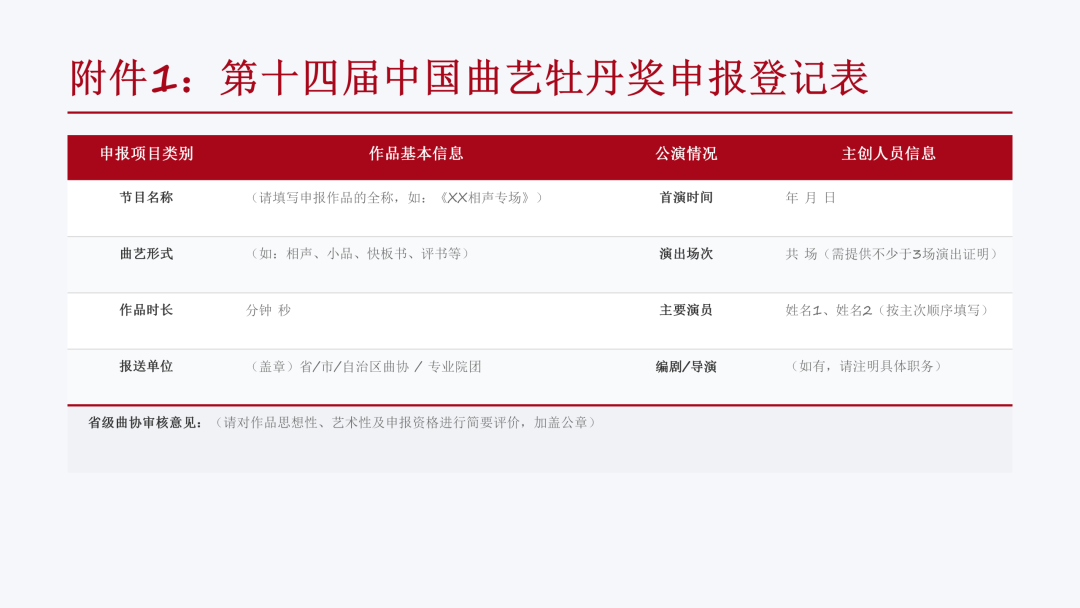Select the 申报项目类别 header cell
1080x608 pixels.
tap(146, 154)
